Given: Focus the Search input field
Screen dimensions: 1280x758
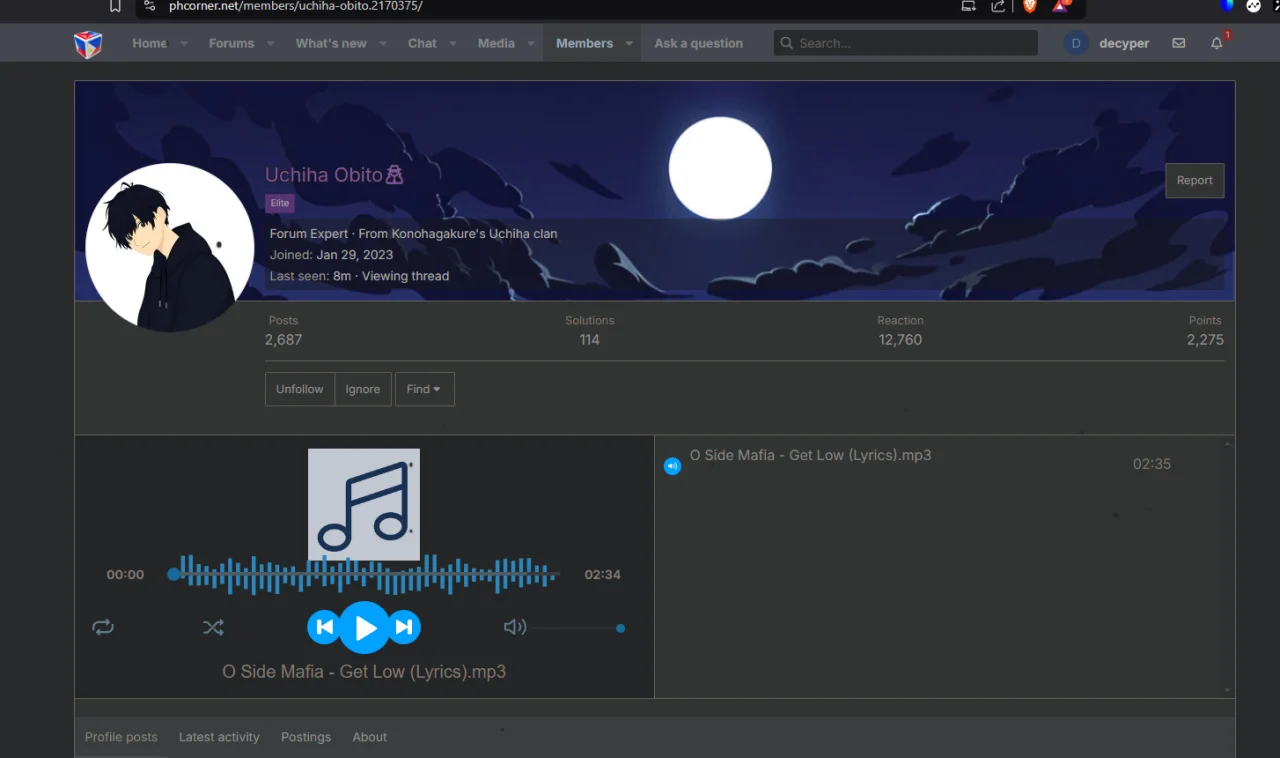Looking at the screenshot, I should click(905, 43).
